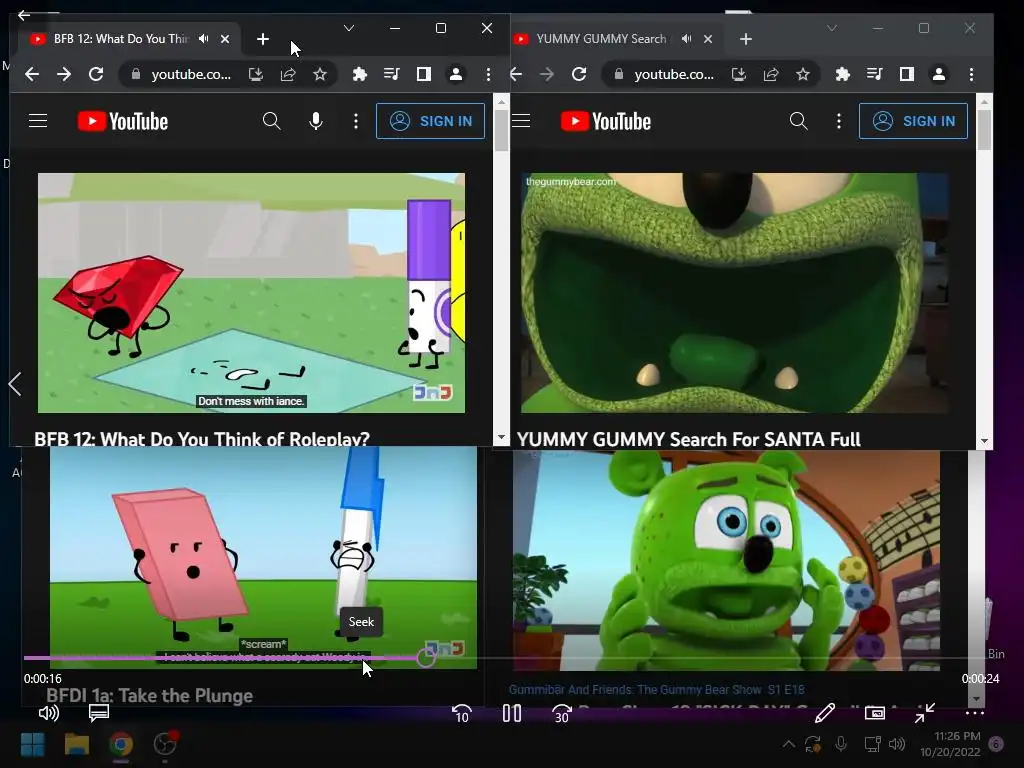The width and height of the screenshot is (1024, 768).
Task: Go to YouTube home logo in right window
Action: coord(606,121)
